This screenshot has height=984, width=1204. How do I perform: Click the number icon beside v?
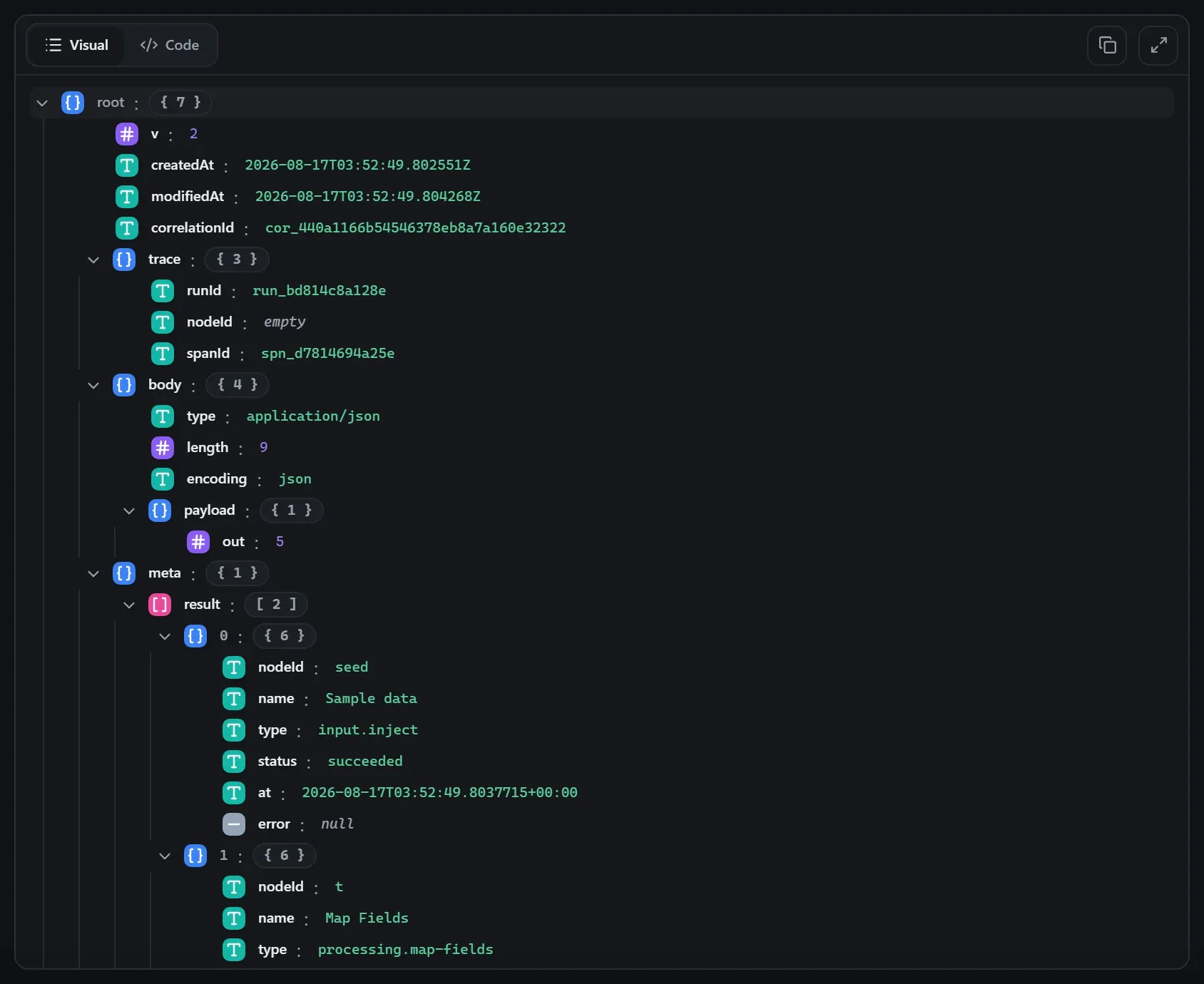(x=127, y=134)
